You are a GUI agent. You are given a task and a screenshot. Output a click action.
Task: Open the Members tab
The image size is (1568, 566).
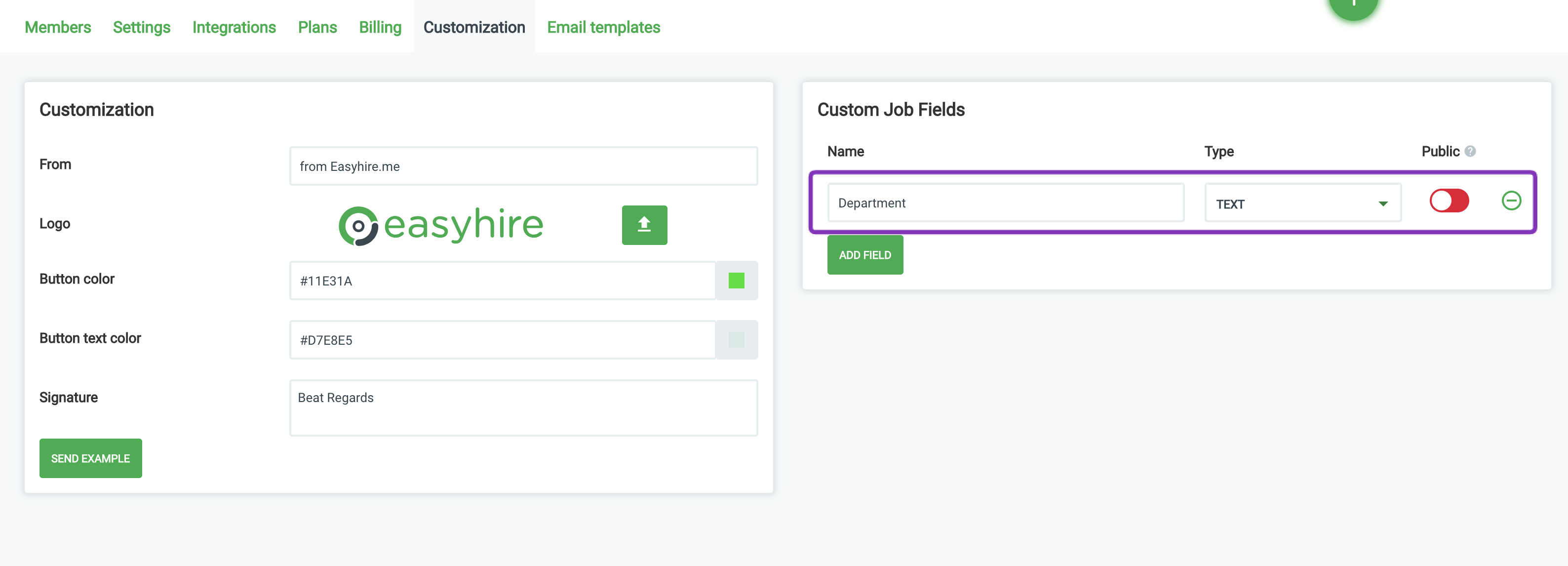click(x=58, y=27)
